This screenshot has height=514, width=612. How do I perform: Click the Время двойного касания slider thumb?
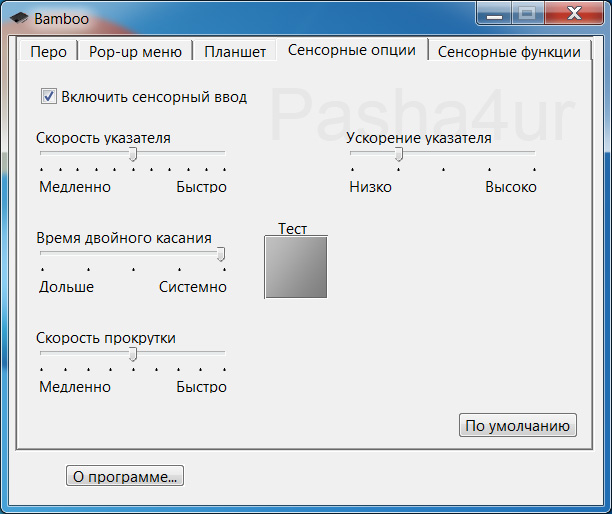click(221, 254)
